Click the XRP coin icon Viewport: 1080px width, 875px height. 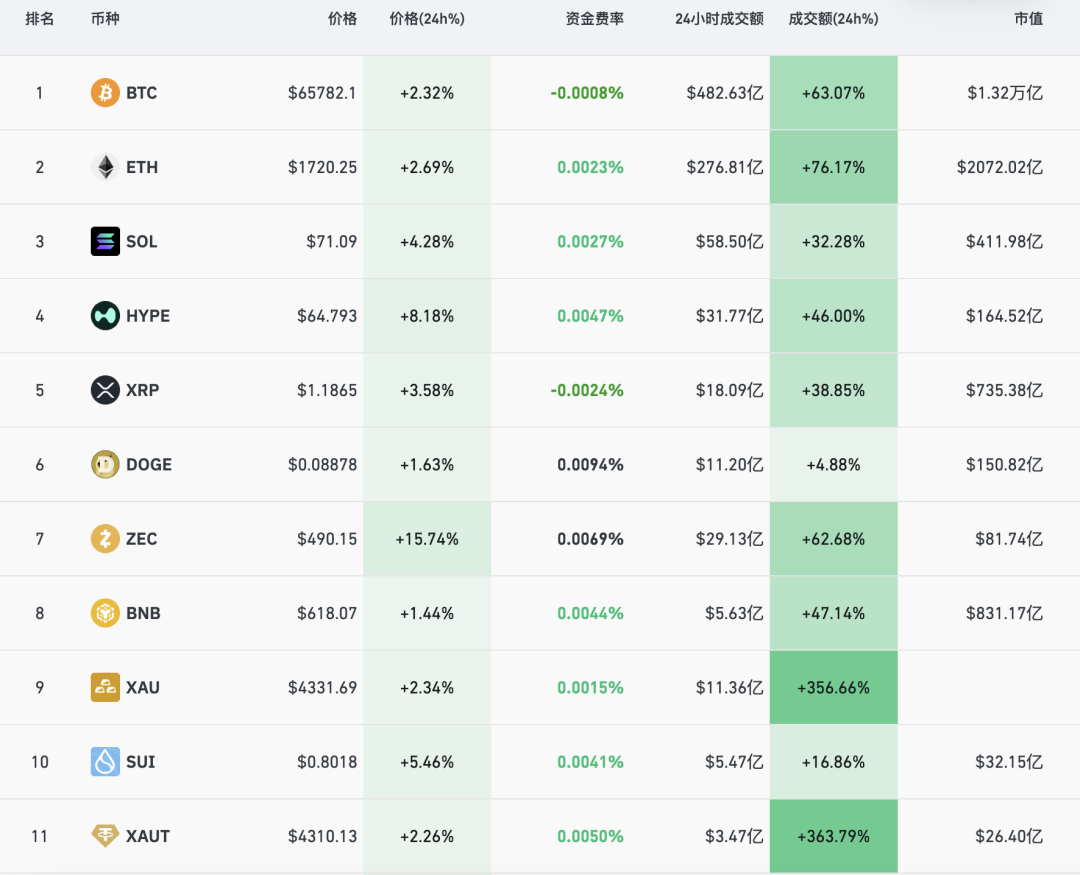105,390
